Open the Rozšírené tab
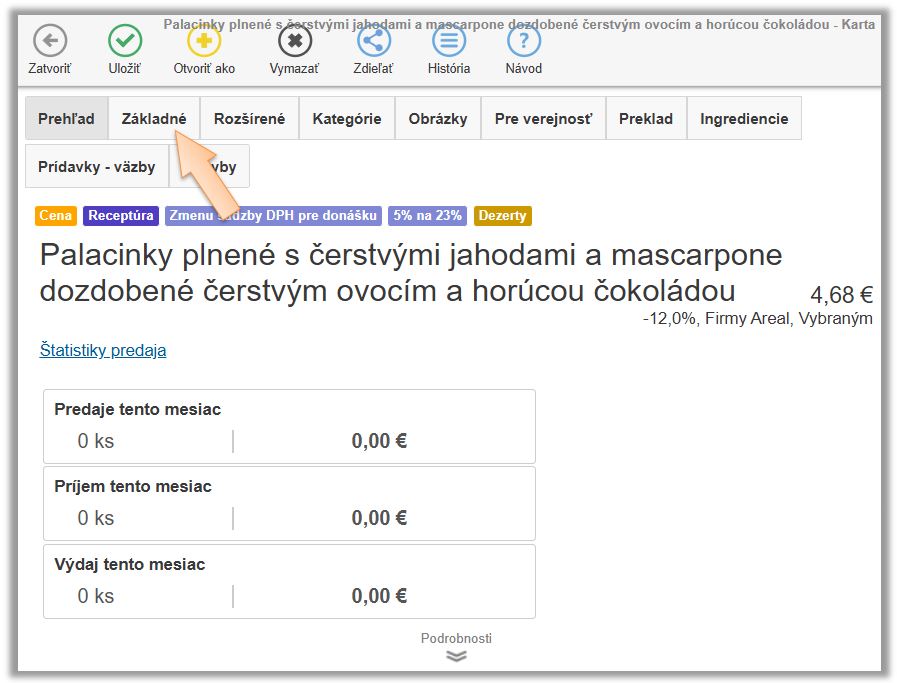This screenshot has width=897, height=683. (x=249, y=118)
